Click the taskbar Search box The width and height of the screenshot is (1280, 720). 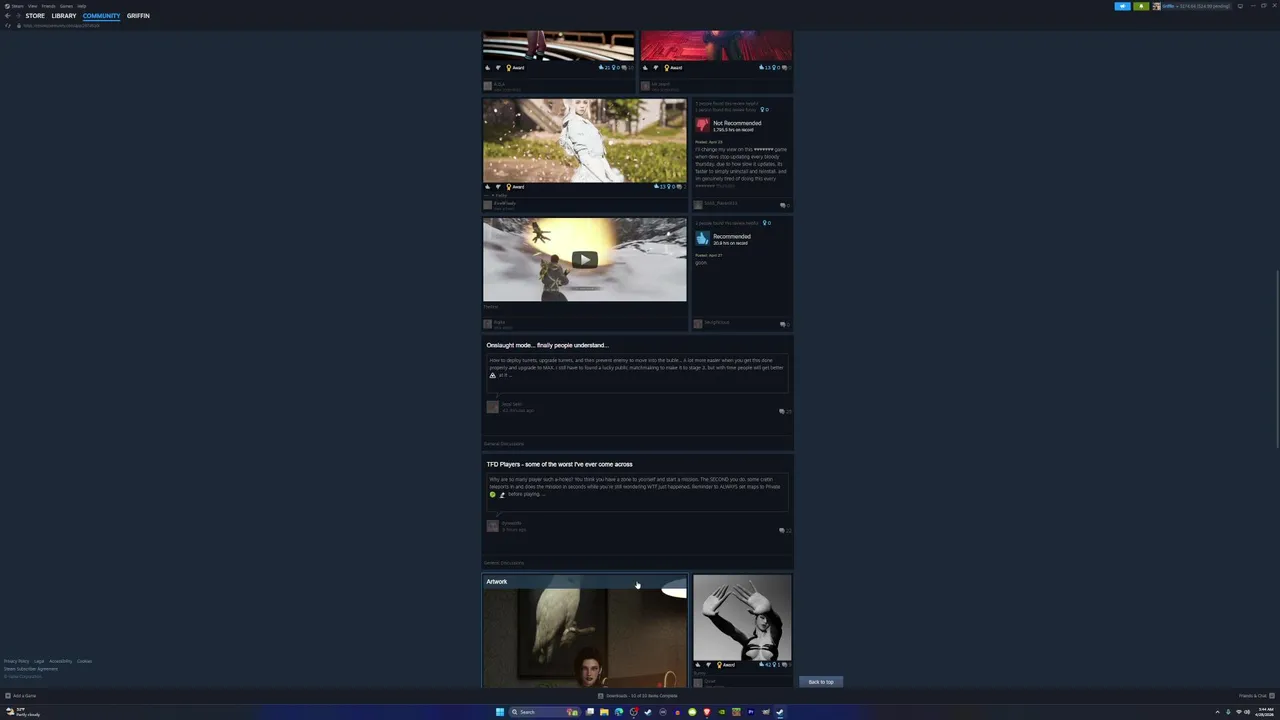[544, 712]
